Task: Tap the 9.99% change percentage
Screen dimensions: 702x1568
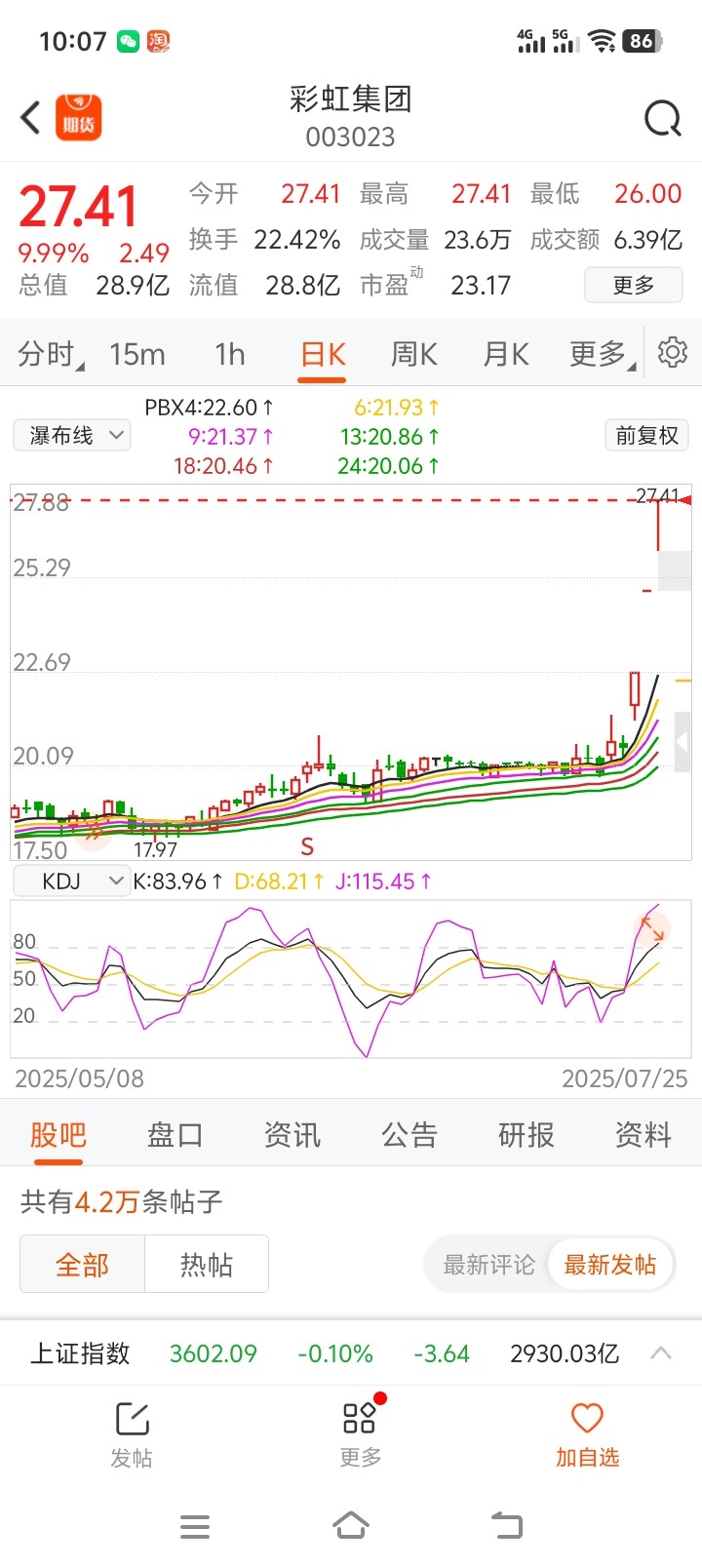Action: [x=54, y=254]
